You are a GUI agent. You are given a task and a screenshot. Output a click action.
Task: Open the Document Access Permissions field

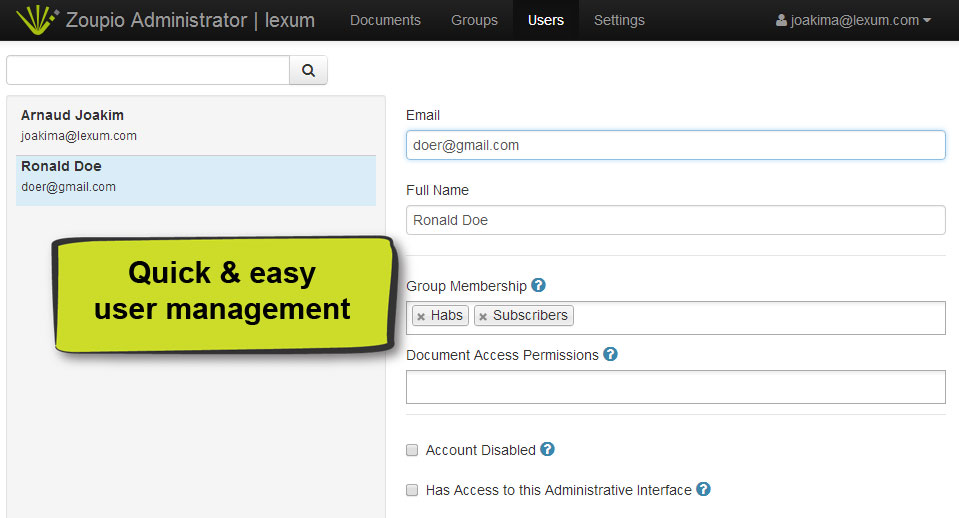pos(675,387)
